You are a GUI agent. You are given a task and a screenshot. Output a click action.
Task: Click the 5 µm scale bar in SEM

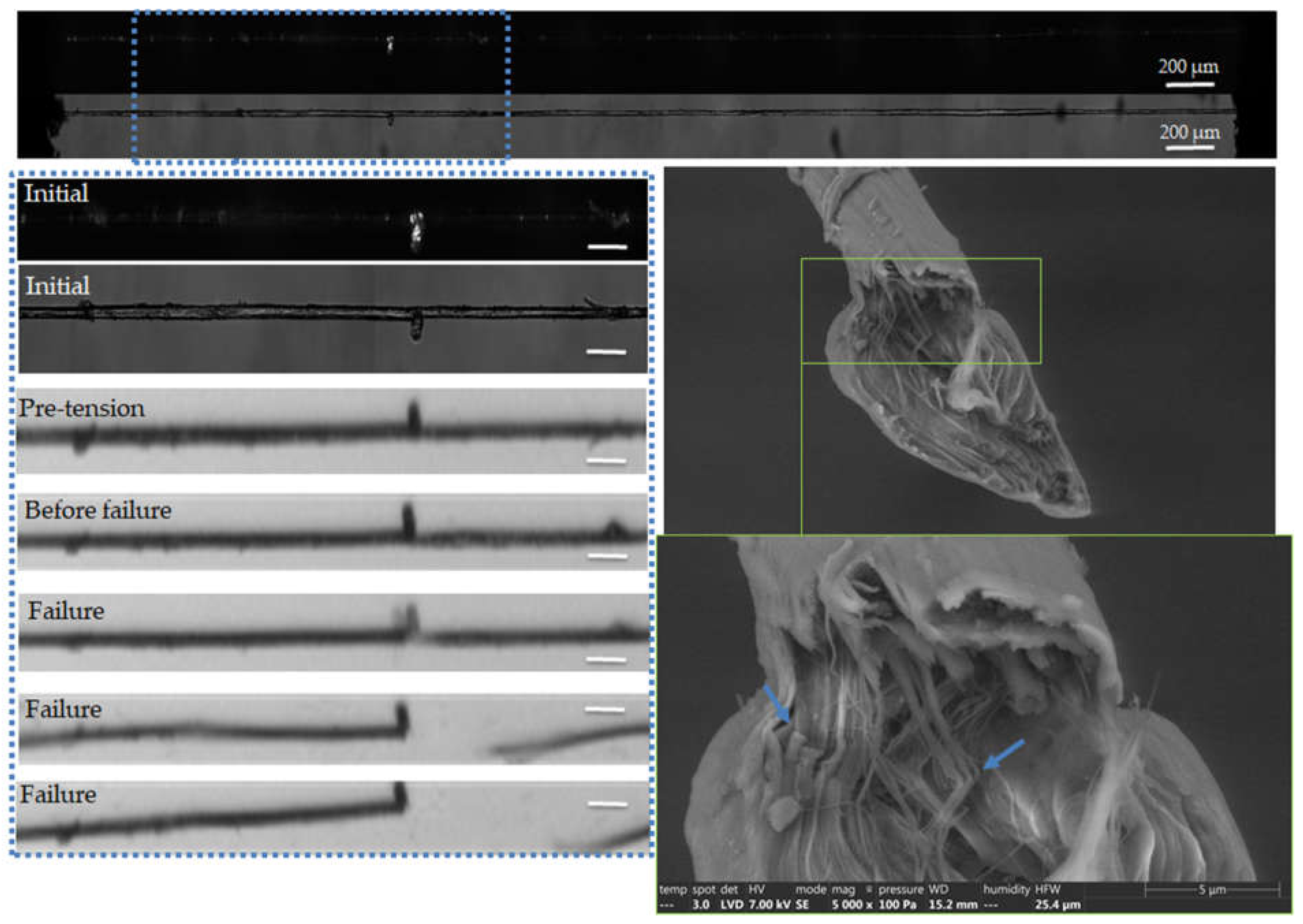pos(1212,889)
